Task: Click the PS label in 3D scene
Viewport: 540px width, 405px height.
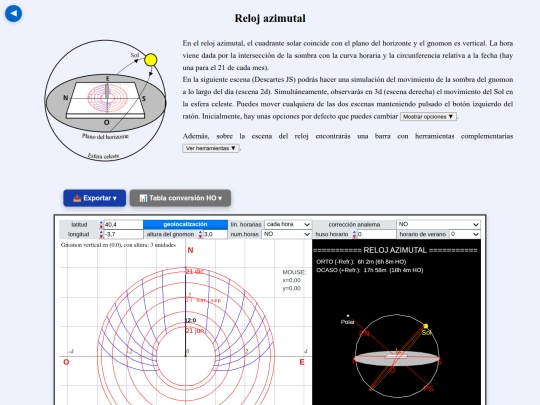Action: tap(428, 389)
